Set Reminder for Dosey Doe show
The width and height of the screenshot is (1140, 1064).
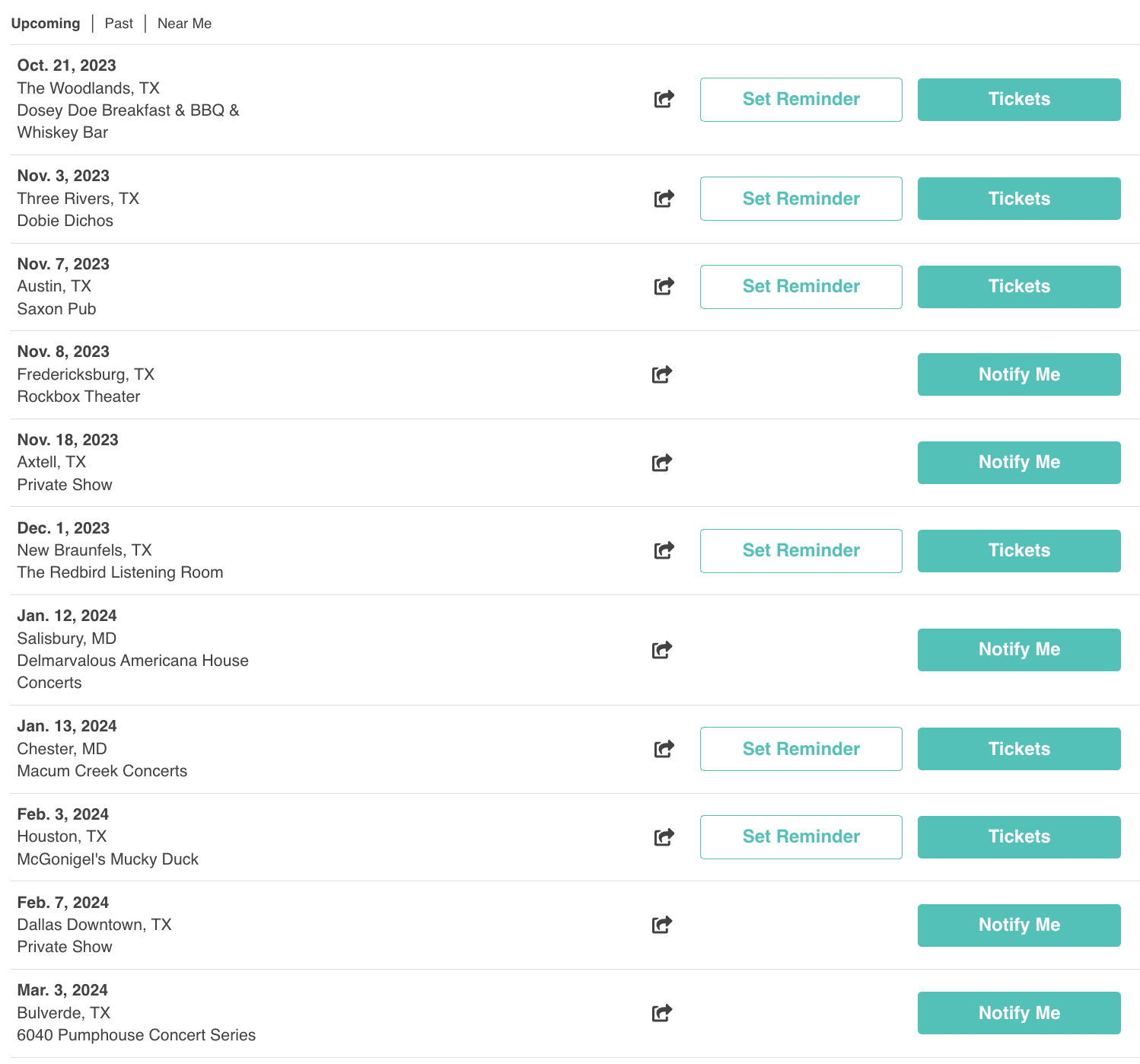[x=801, y=100]
